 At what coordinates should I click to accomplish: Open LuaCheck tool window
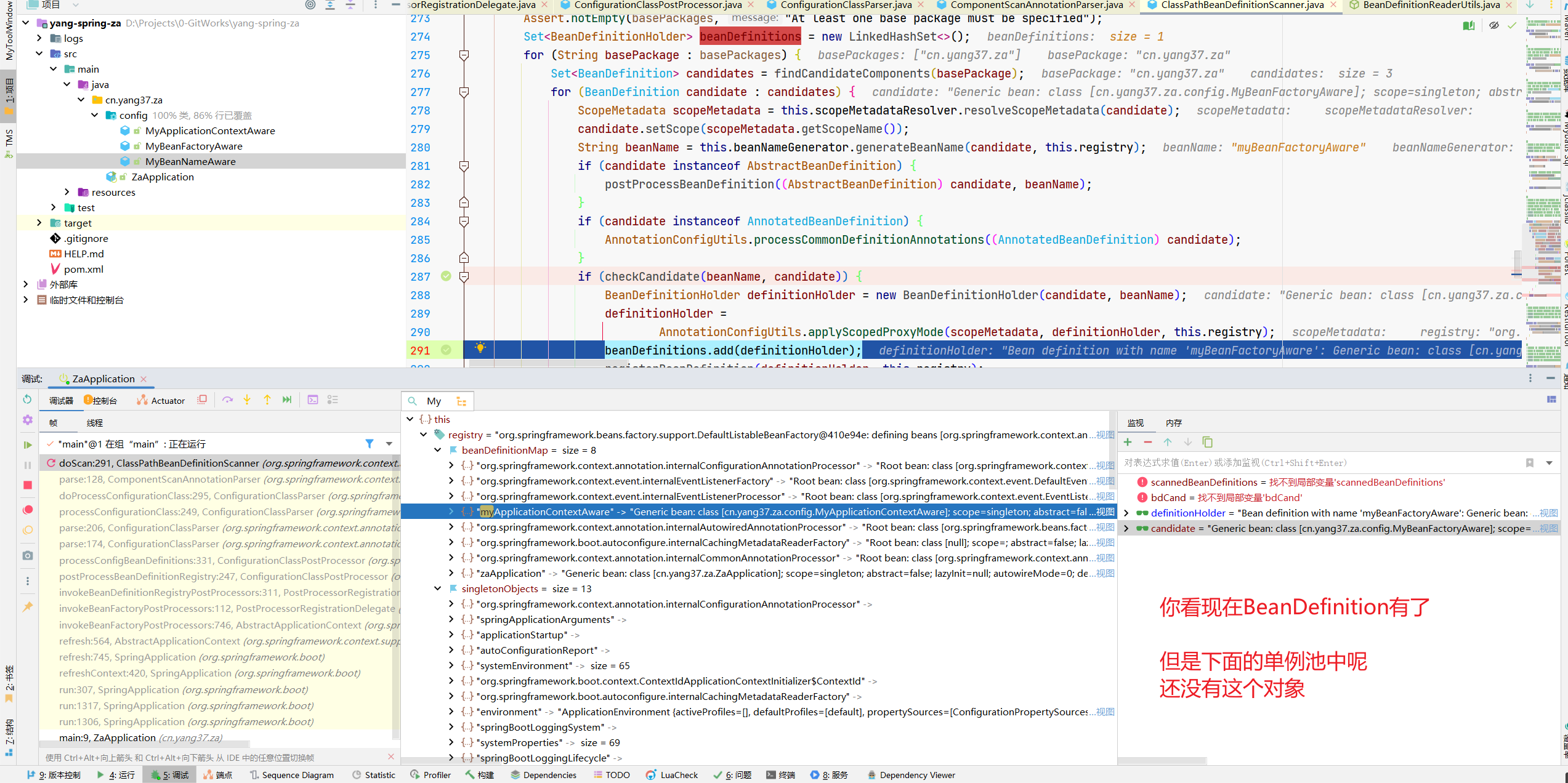[x=672, y=775]
